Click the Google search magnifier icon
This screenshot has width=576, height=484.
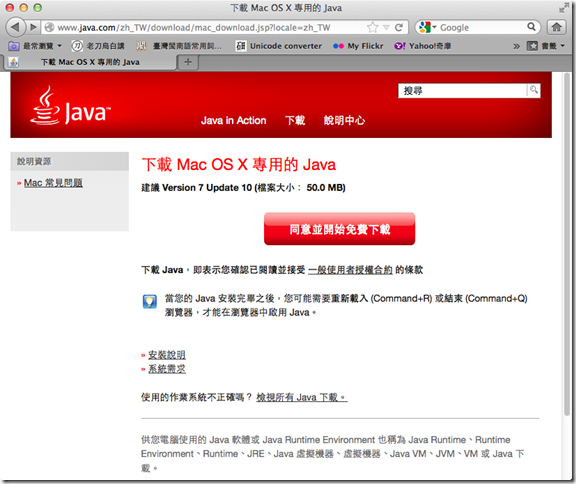531,27
